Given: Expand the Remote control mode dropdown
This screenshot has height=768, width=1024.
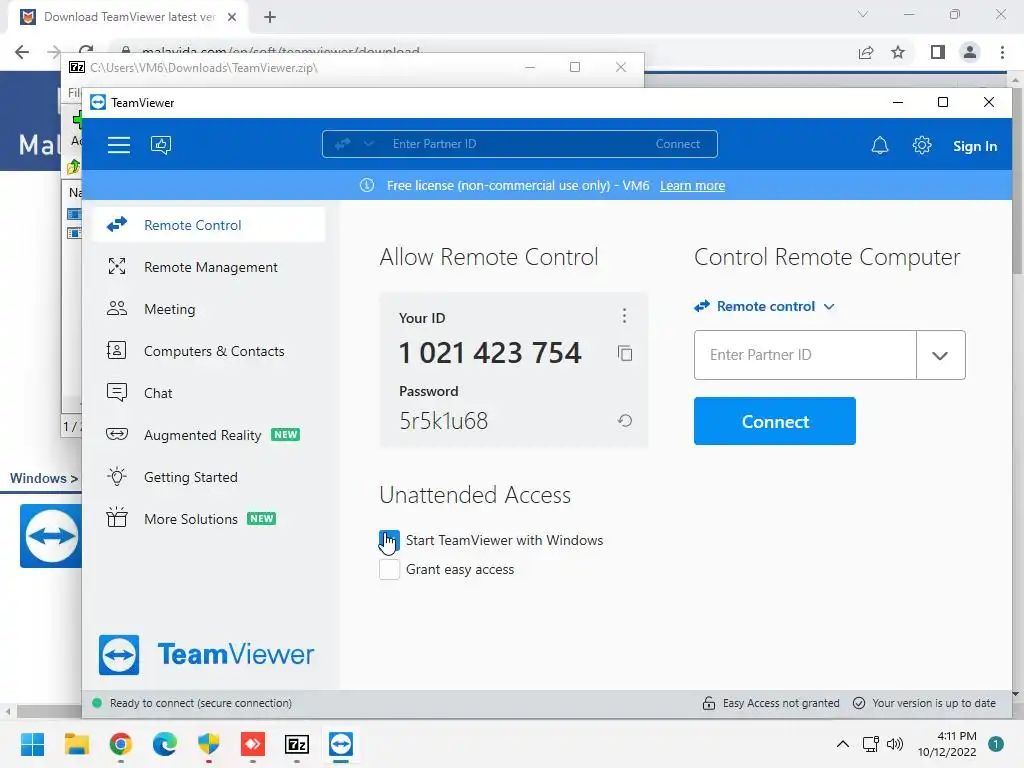Looking at the screenshot, I should [x=765, y=306].
